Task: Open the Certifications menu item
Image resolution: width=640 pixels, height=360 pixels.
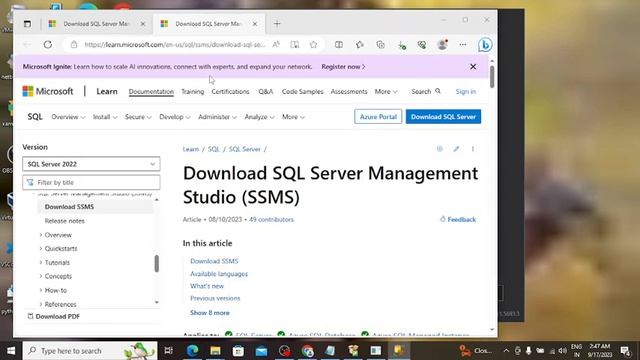Action: pos(230,91)
